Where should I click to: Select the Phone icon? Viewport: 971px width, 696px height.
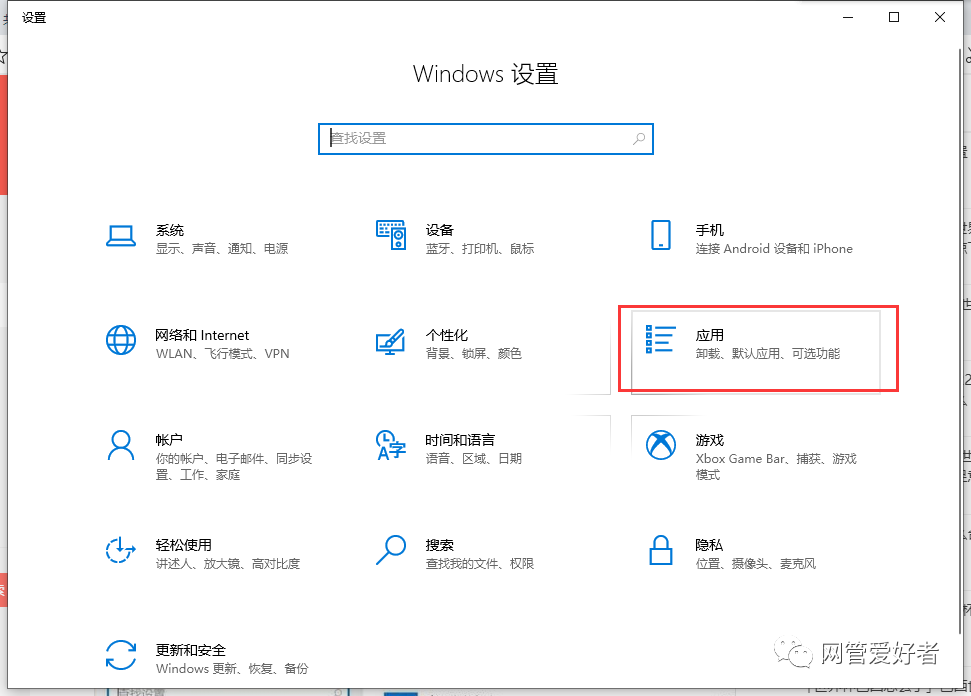click(660, 236)
